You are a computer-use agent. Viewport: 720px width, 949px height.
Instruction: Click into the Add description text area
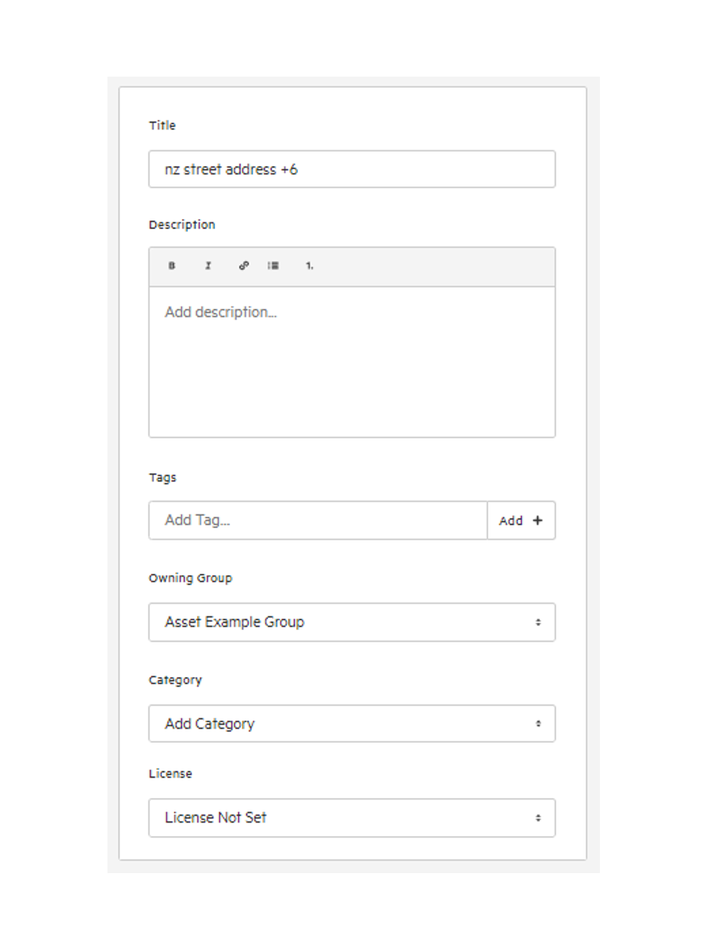pos(352,362)
